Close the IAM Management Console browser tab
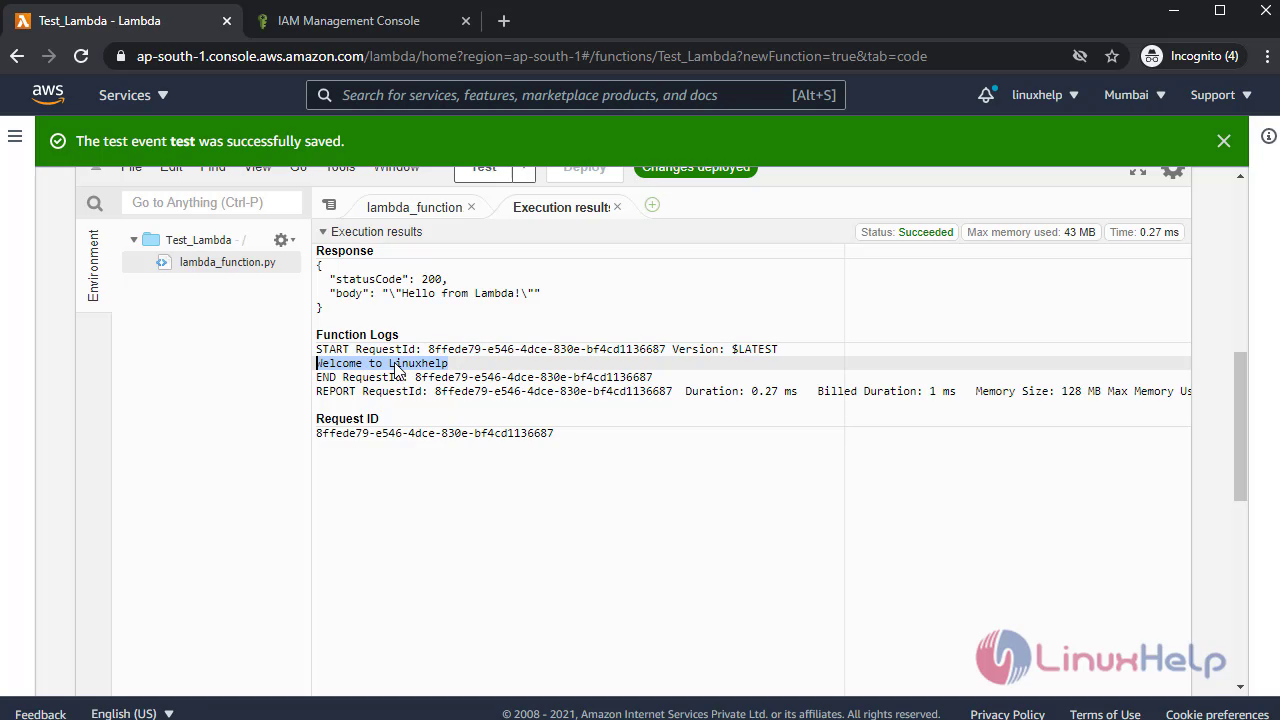This screenshot has width=1280, height=720. tap(466, 21)
